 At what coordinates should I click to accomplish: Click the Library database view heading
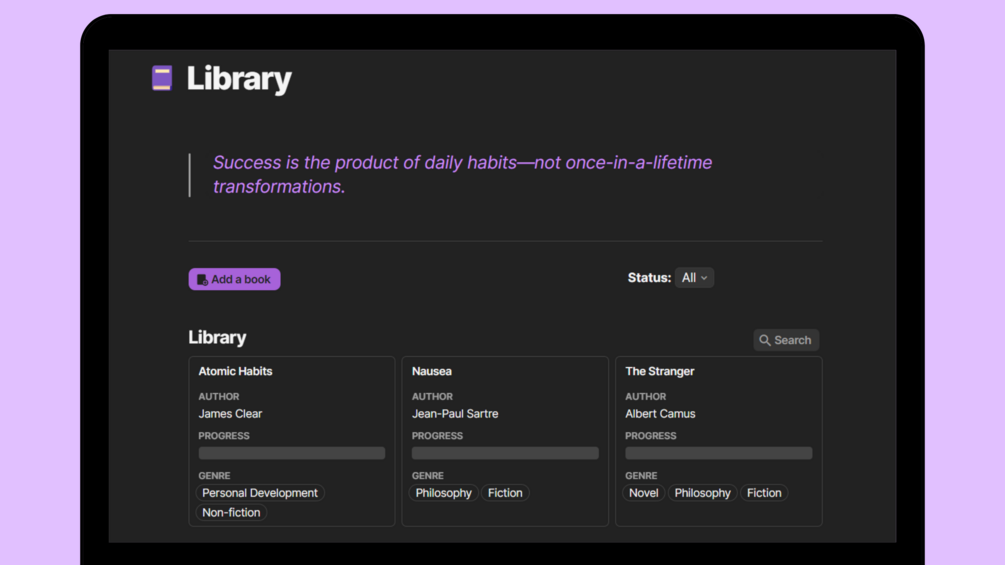click(217, 338)
